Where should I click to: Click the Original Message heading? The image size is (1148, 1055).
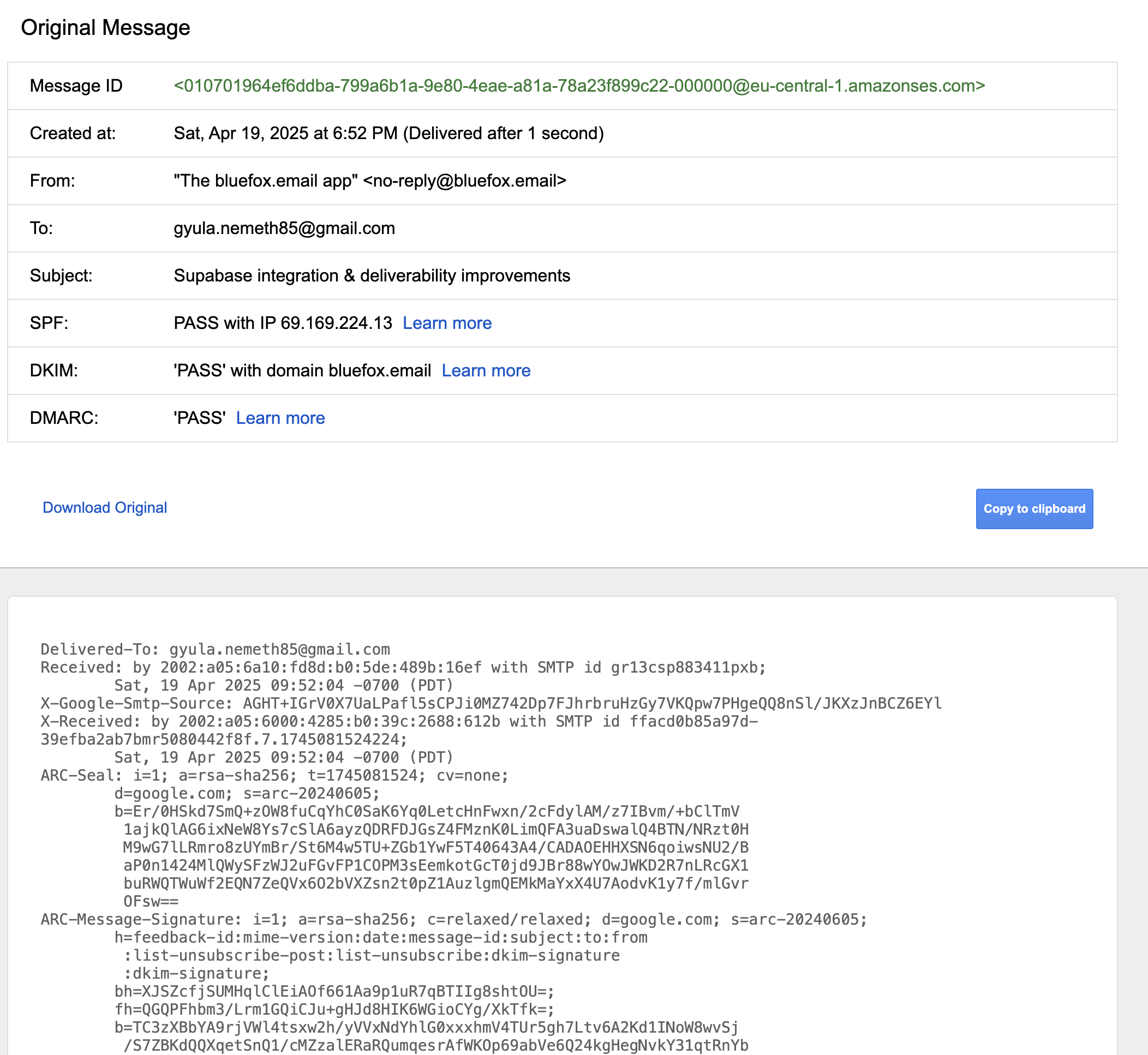[105, 27]
